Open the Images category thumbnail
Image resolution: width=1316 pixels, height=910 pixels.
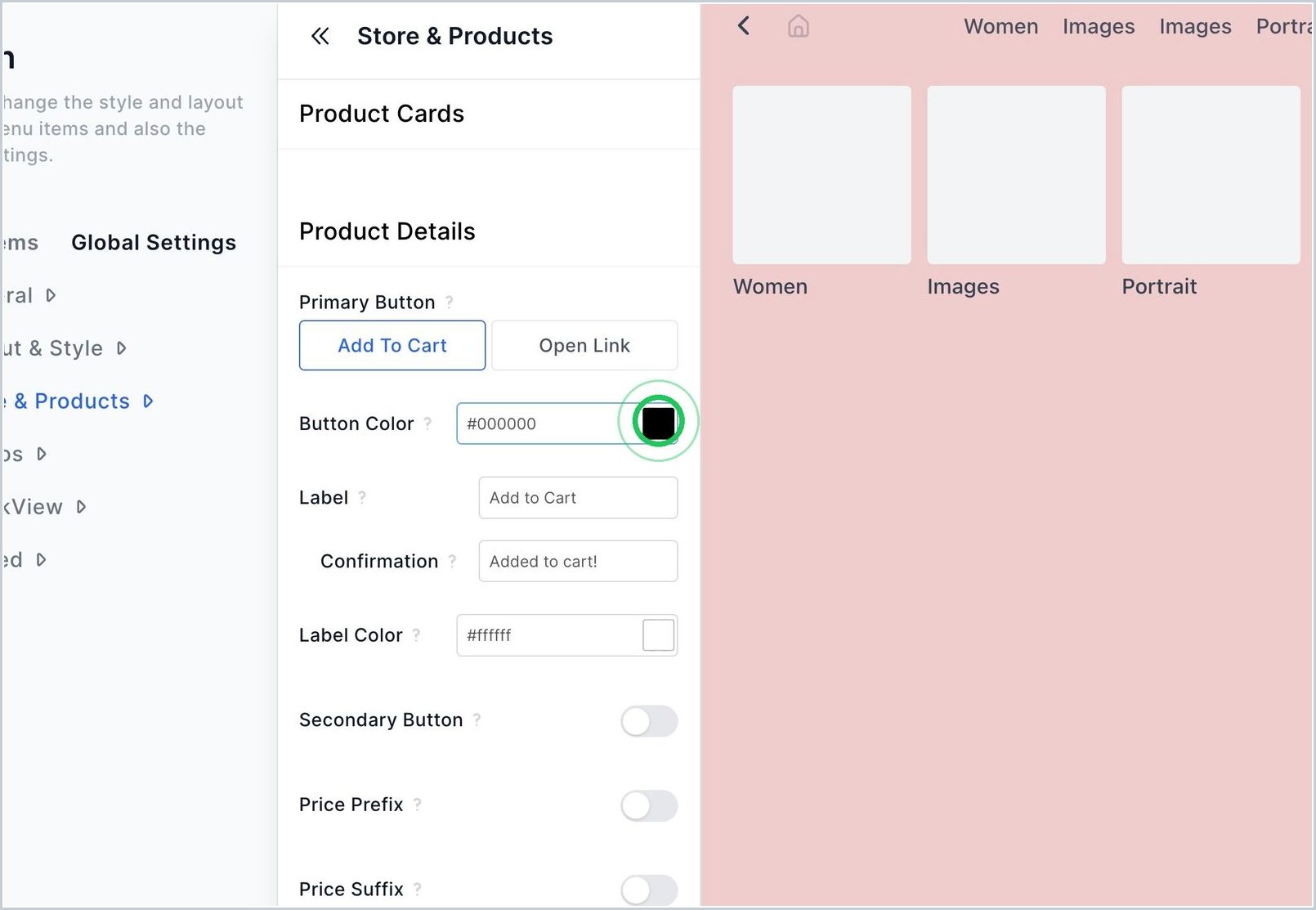tap(1016, 175)
